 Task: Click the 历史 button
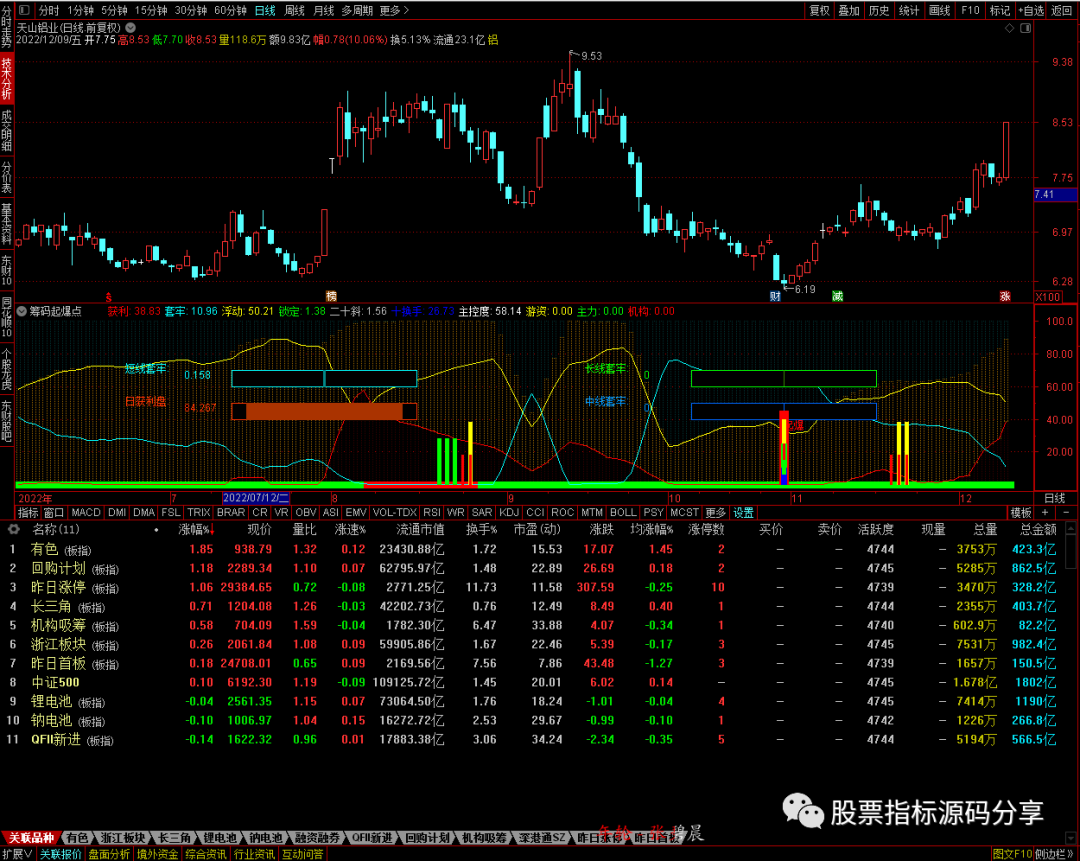(x=879, y=10)
